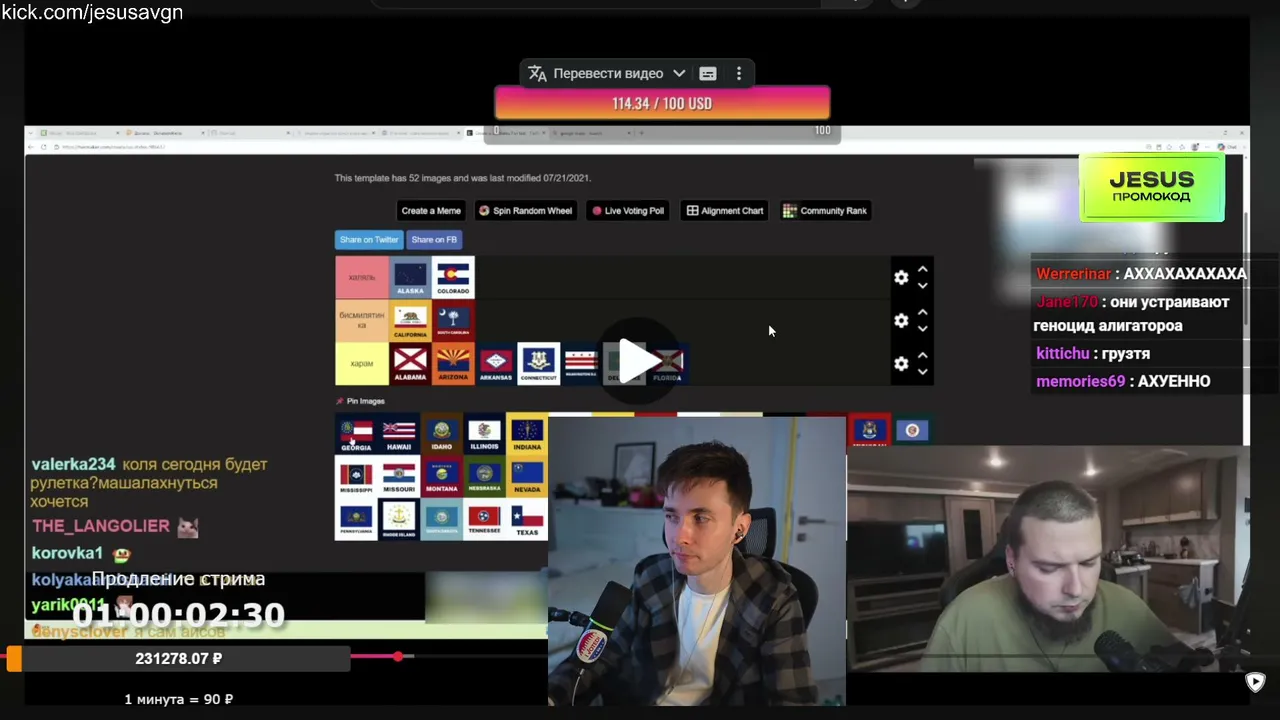The width and height of the screenshot is (1280, 720).
Task: Select the California flag tile
Action: pyautogui.click(x=410, y=321)
